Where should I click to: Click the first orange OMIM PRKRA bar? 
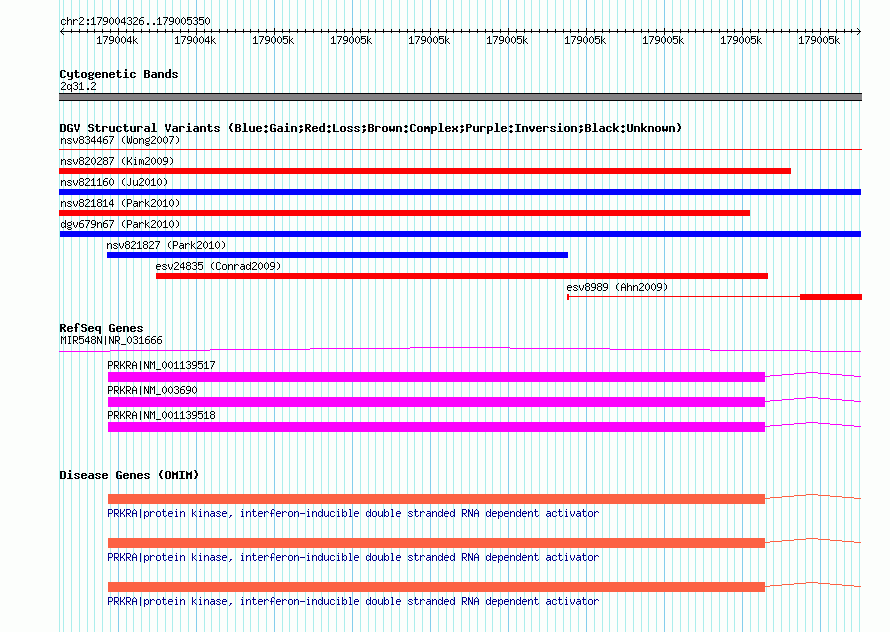click(x=436, y=499)
